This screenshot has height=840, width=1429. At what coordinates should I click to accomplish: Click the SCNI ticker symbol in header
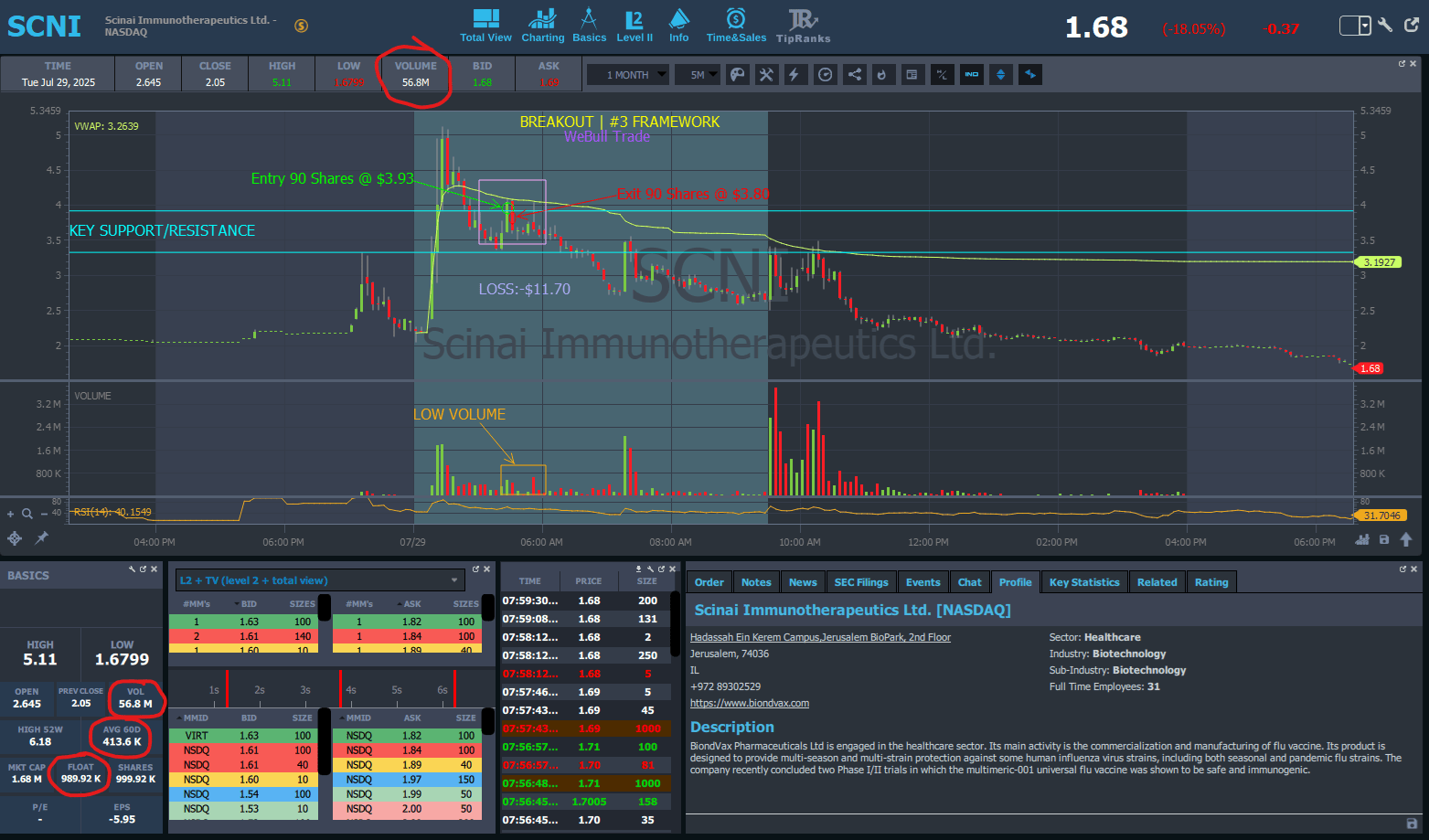pyautogui.click(x=45, y=27)
